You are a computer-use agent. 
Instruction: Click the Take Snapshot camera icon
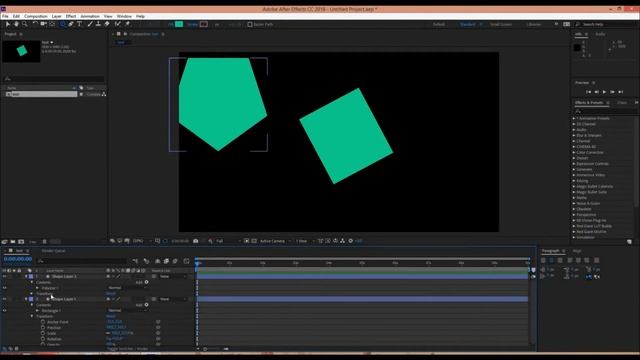[196, 241]
